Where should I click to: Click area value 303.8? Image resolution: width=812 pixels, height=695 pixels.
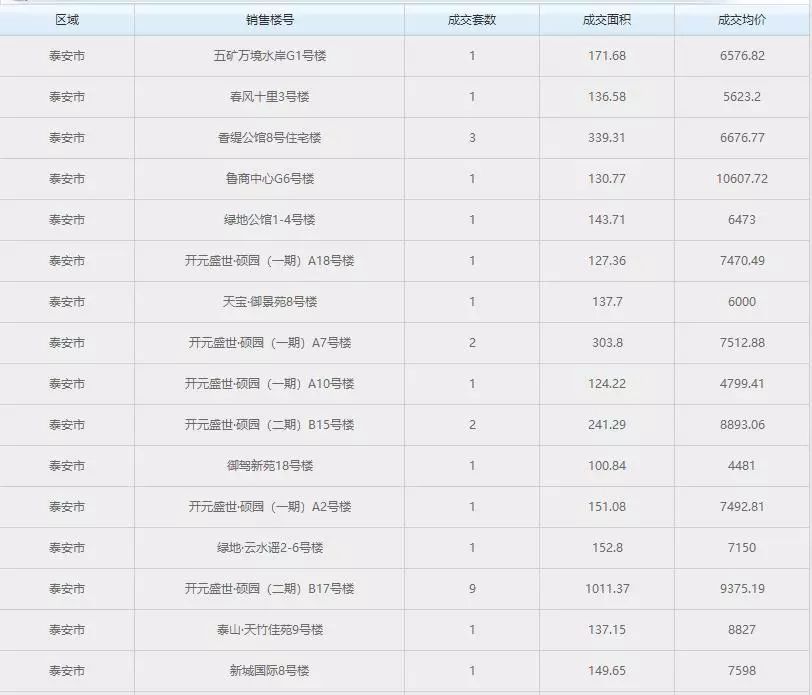pos(607,343)
